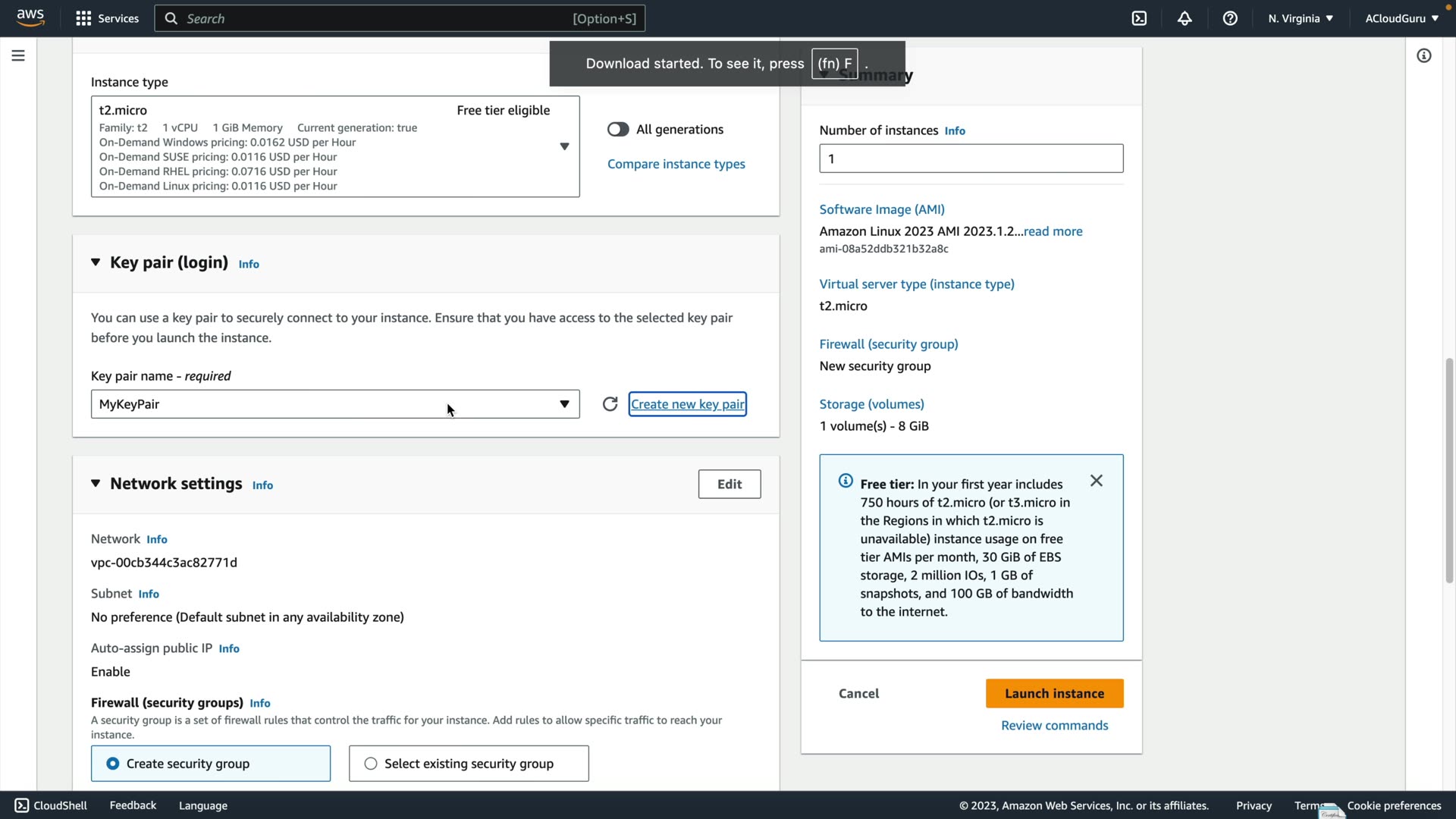
Task: Select Create security group radio option
Action: (x=113, y=764)
